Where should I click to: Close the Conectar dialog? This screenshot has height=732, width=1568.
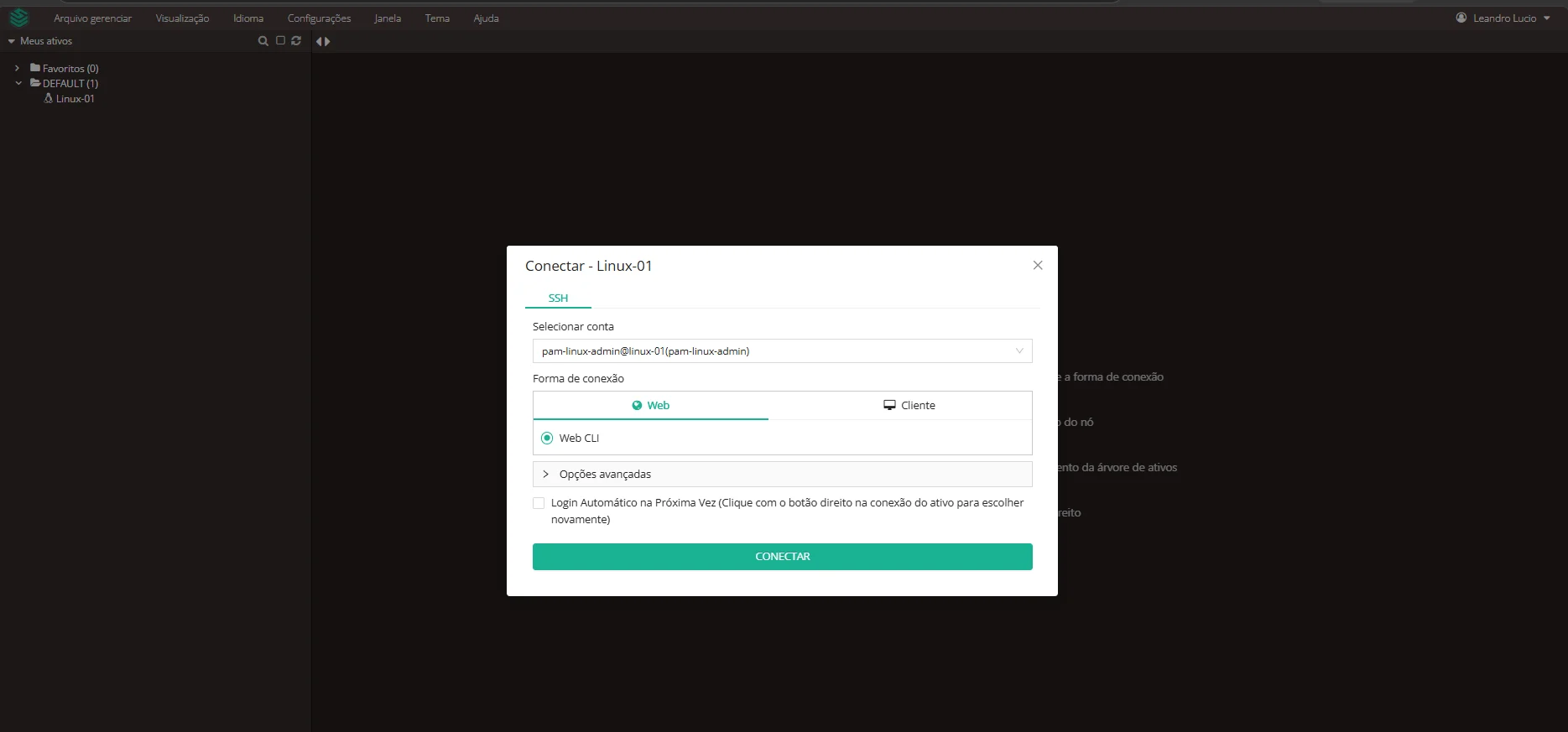coord(1038,265)
